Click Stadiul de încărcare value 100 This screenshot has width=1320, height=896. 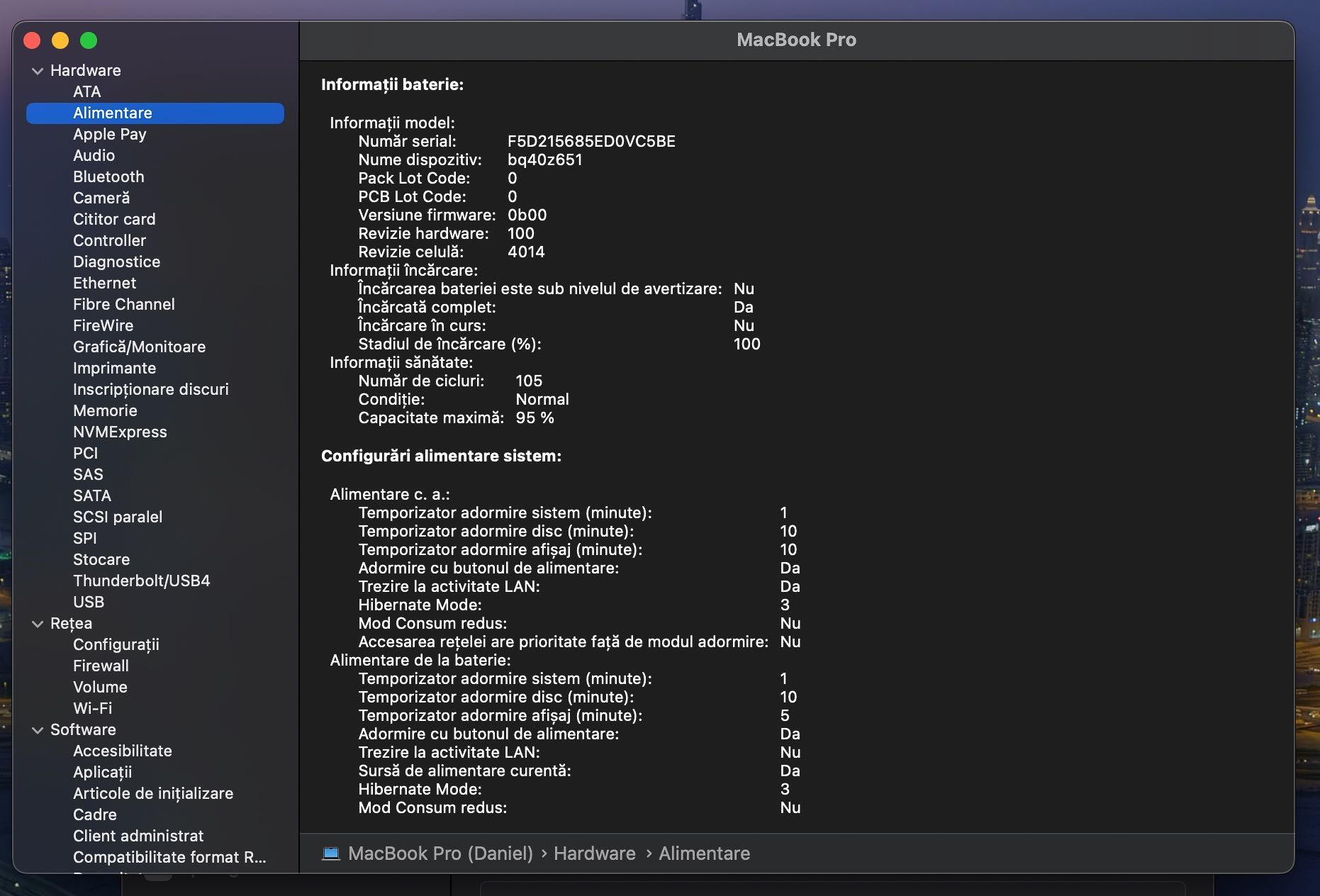pos(746,345)
